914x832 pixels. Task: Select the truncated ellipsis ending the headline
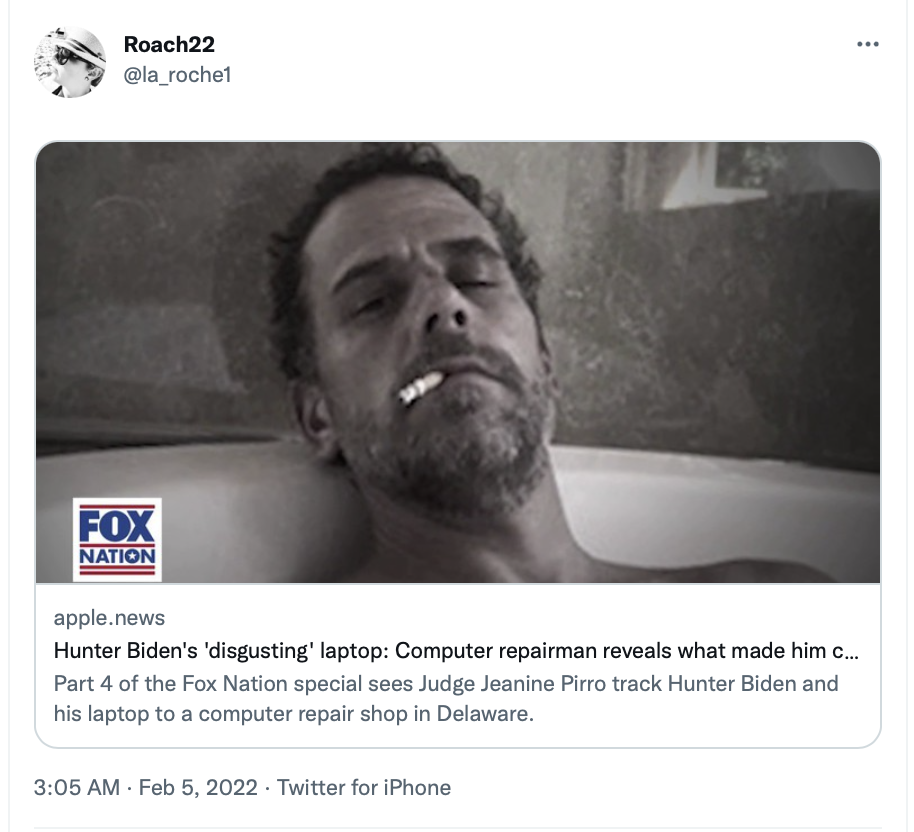(x=851, y=652)
